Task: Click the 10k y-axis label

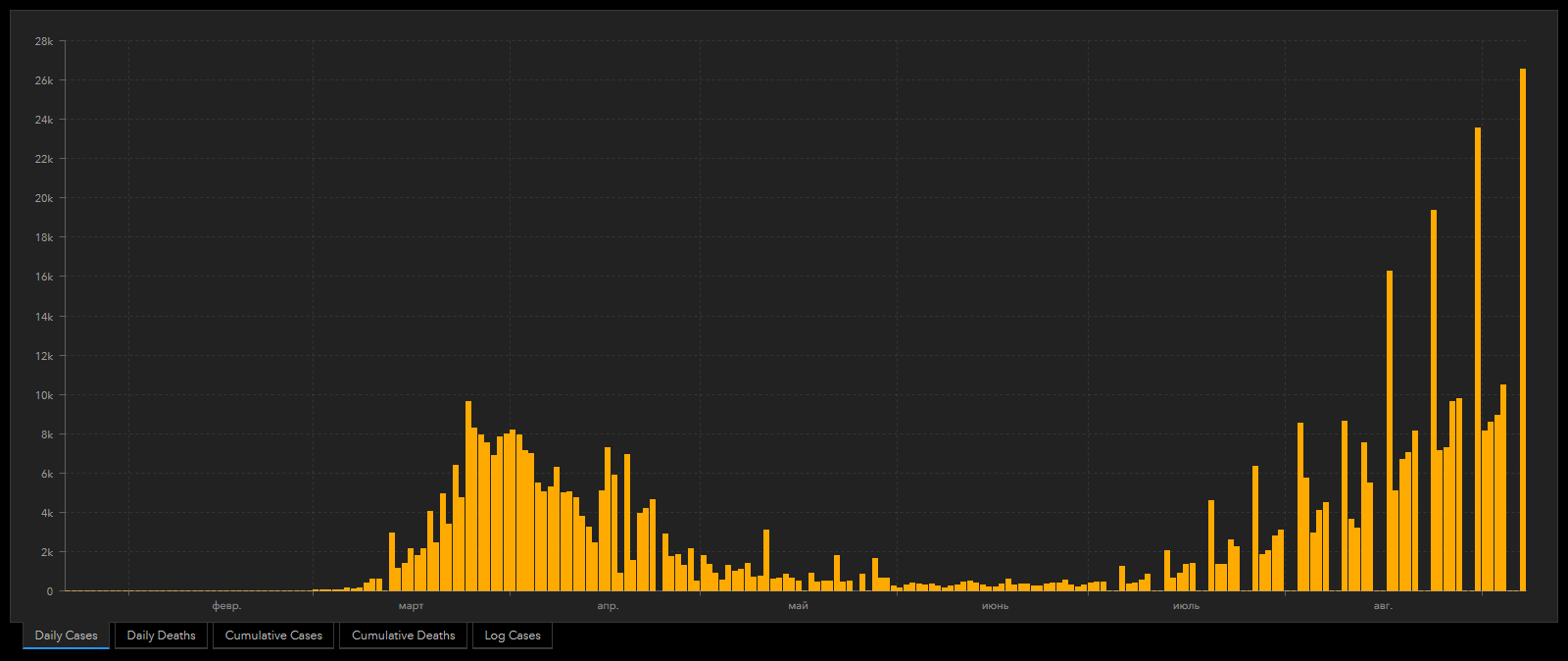Action: point(44,395)
